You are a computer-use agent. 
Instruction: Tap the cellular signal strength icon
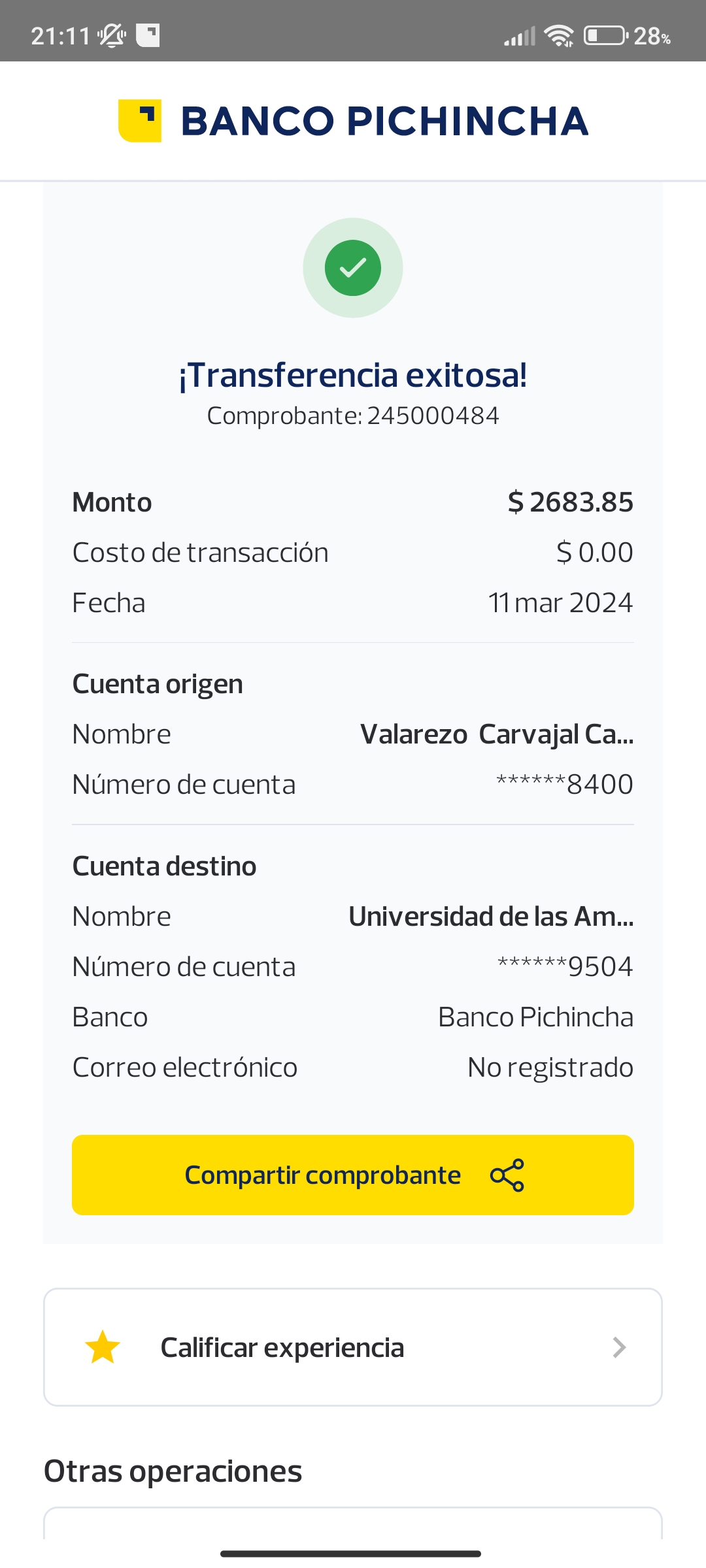[520, 36]
